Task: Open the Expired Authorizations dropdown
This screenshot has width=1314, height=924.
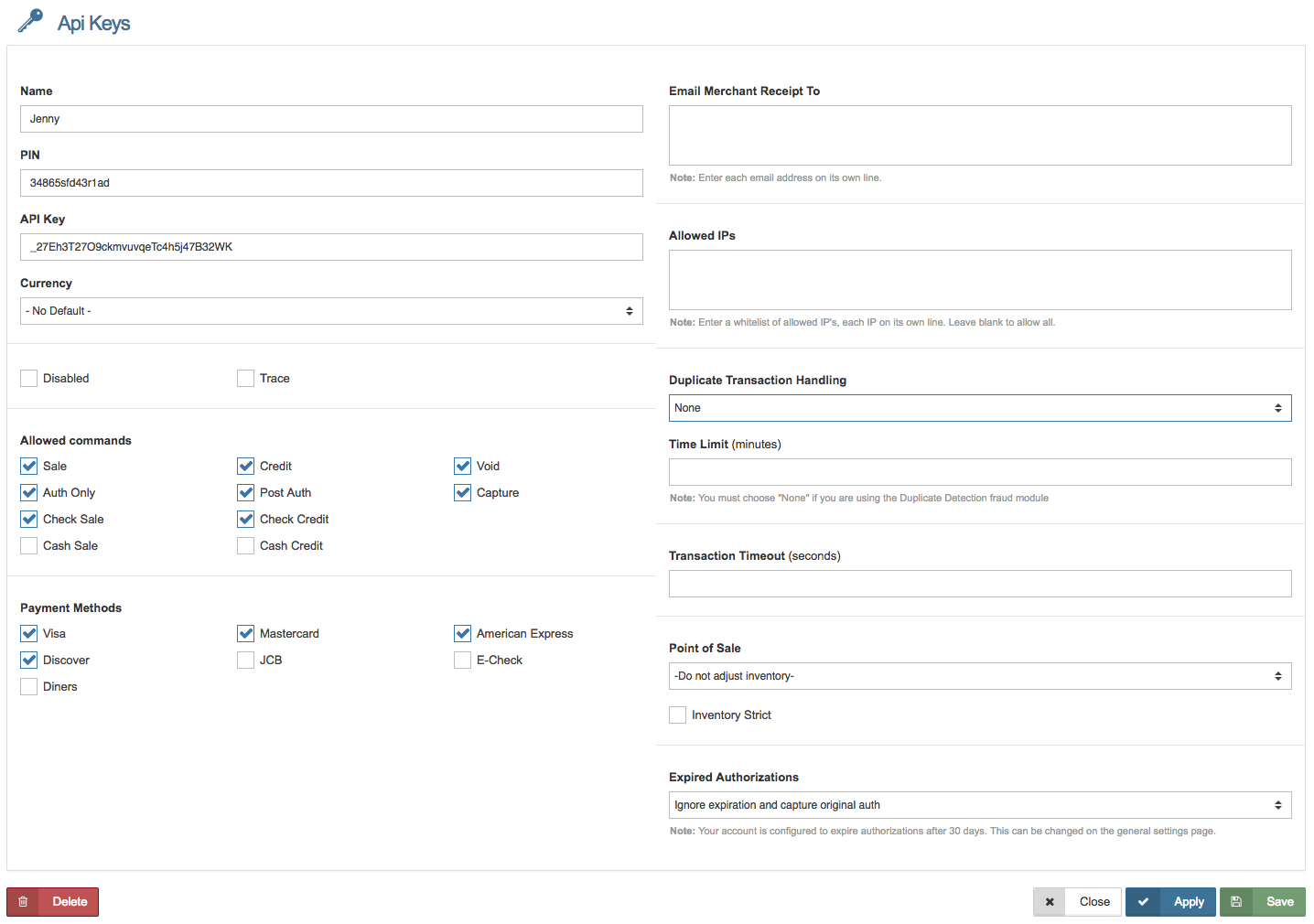Action: [979, 805]
